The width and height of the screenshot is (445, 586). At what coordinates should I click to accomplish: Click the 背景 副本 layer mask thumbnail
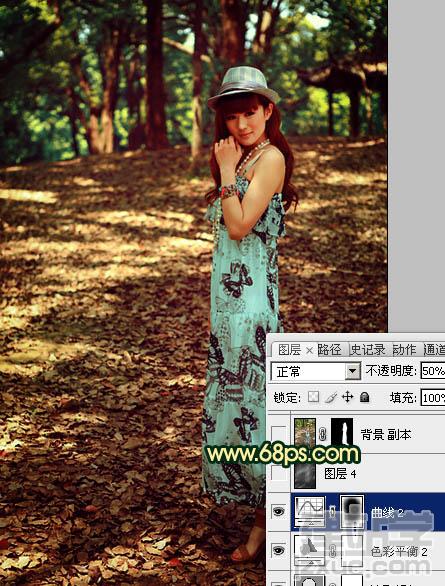(342, 433)
